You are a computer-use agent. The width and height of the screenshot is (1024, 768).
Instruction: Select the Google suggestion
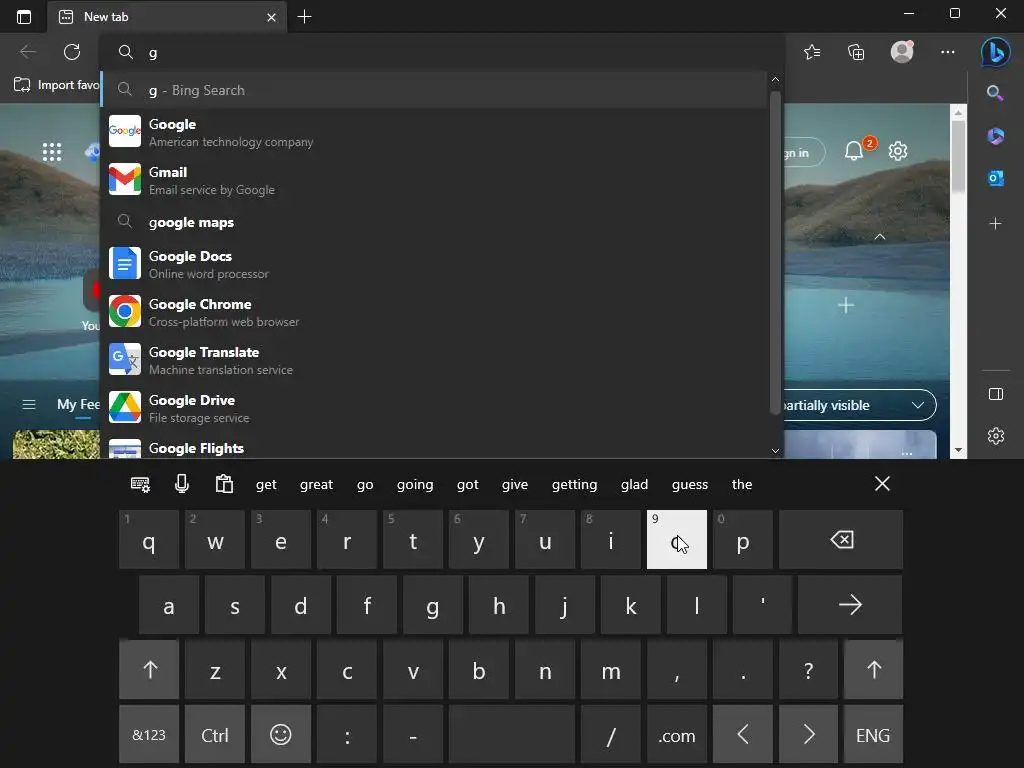435,133
